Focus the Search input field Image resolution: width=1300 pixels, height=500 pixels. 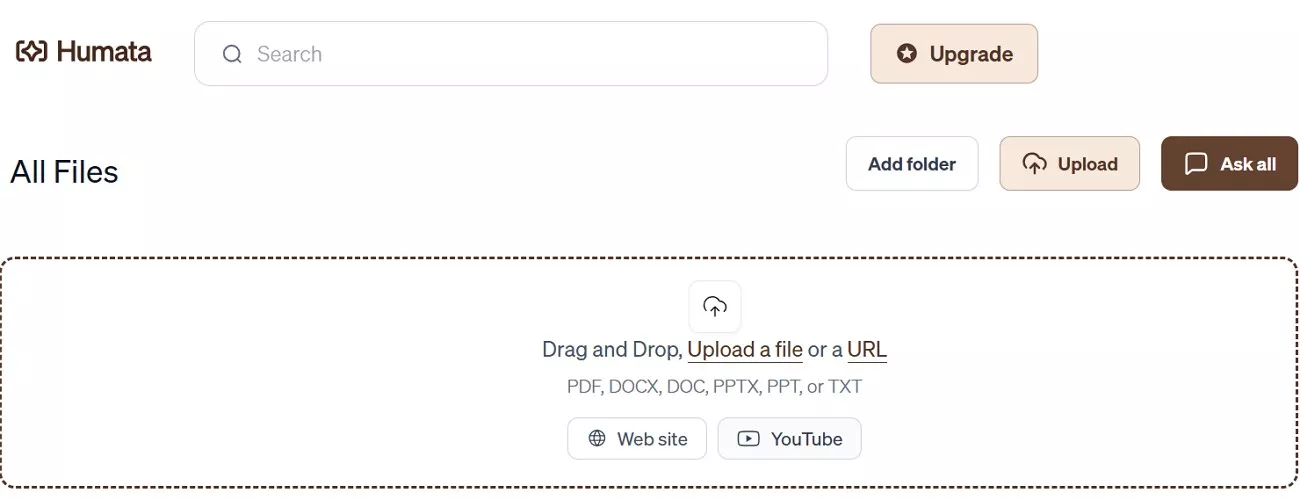tap(530, 54)
